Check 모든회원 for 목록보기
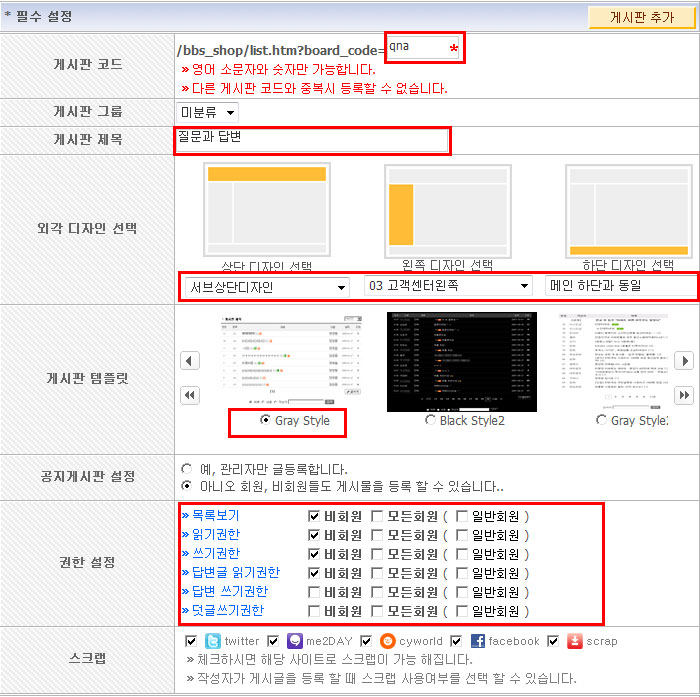 pyautogui.click(x=377, y=516)
